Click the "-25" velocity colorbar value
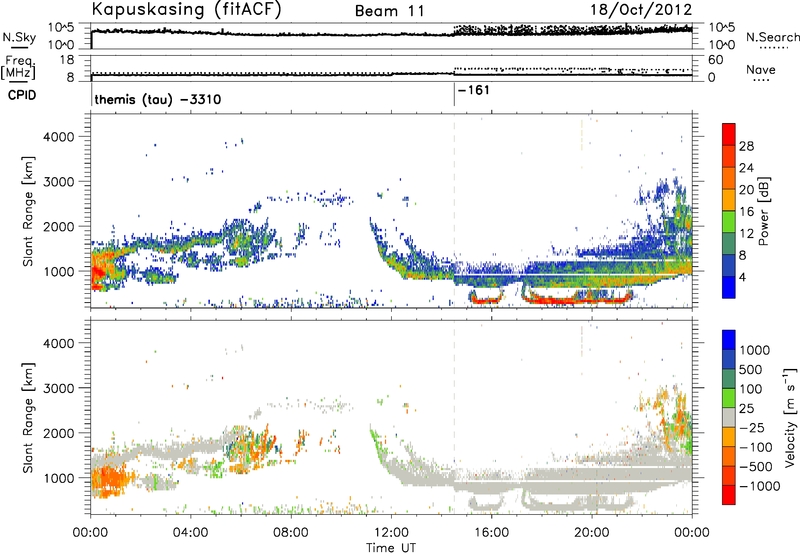 [751, 427]
